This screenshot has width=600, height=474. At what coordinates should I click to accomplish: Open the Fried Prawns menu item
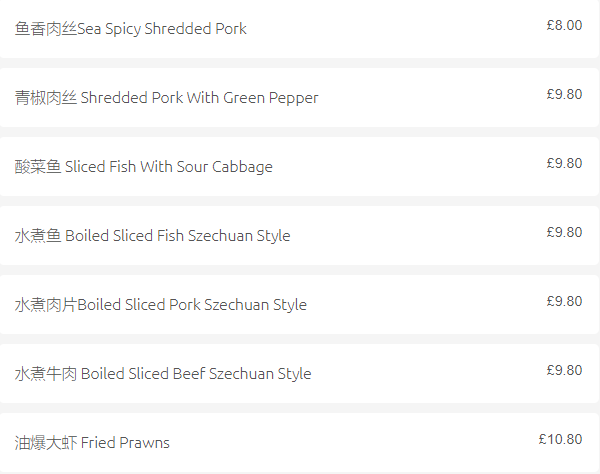point(299,442)
